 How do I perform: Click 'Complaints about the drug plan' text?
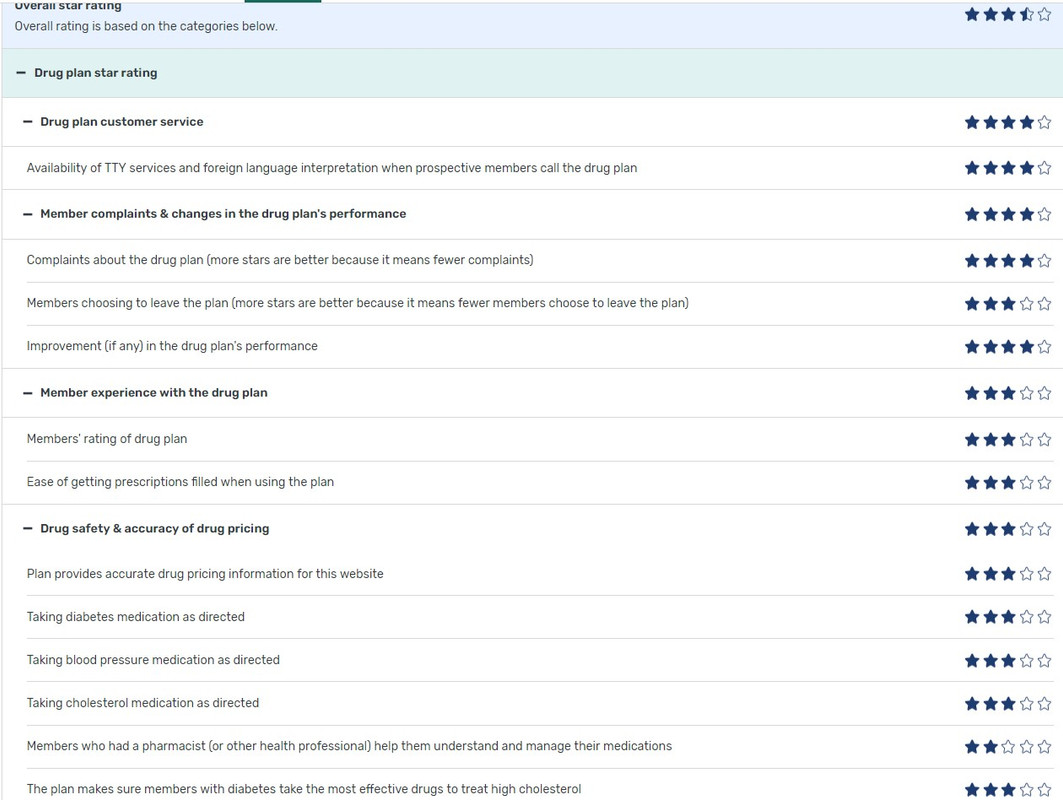[x=280, y=260]
